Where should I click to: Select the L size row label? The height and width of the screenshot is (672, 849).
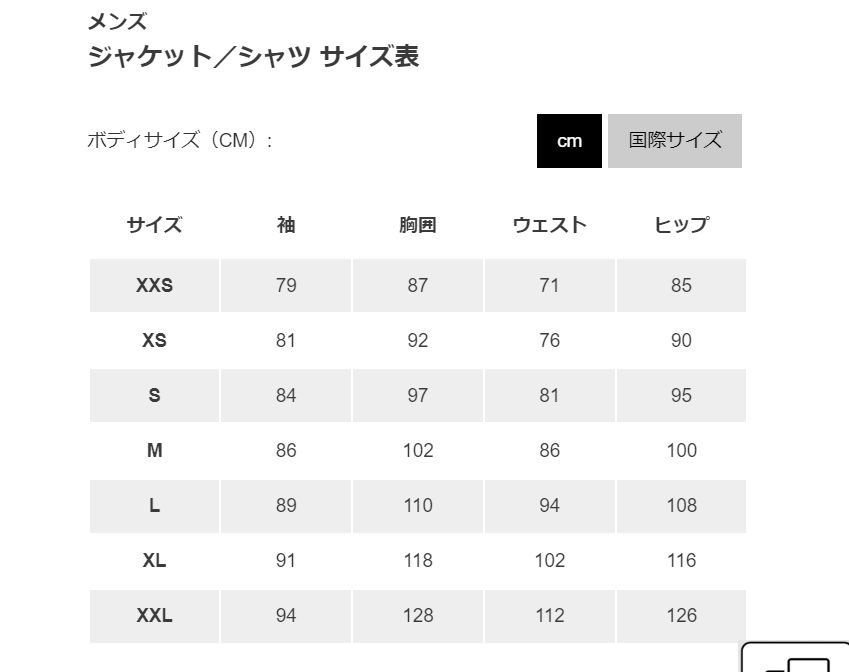tap(154, 506)
